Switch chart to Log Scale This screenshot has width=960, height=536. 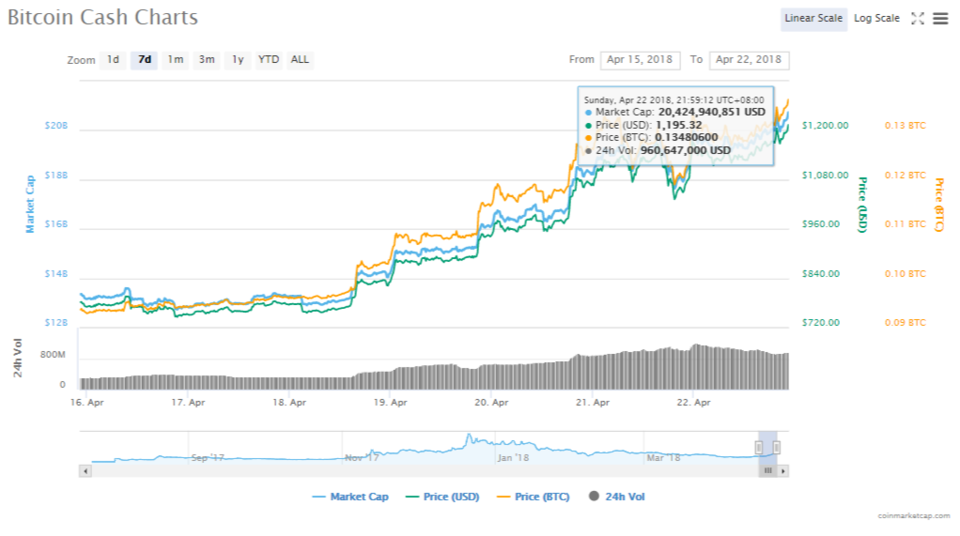(x=877, y=18)
